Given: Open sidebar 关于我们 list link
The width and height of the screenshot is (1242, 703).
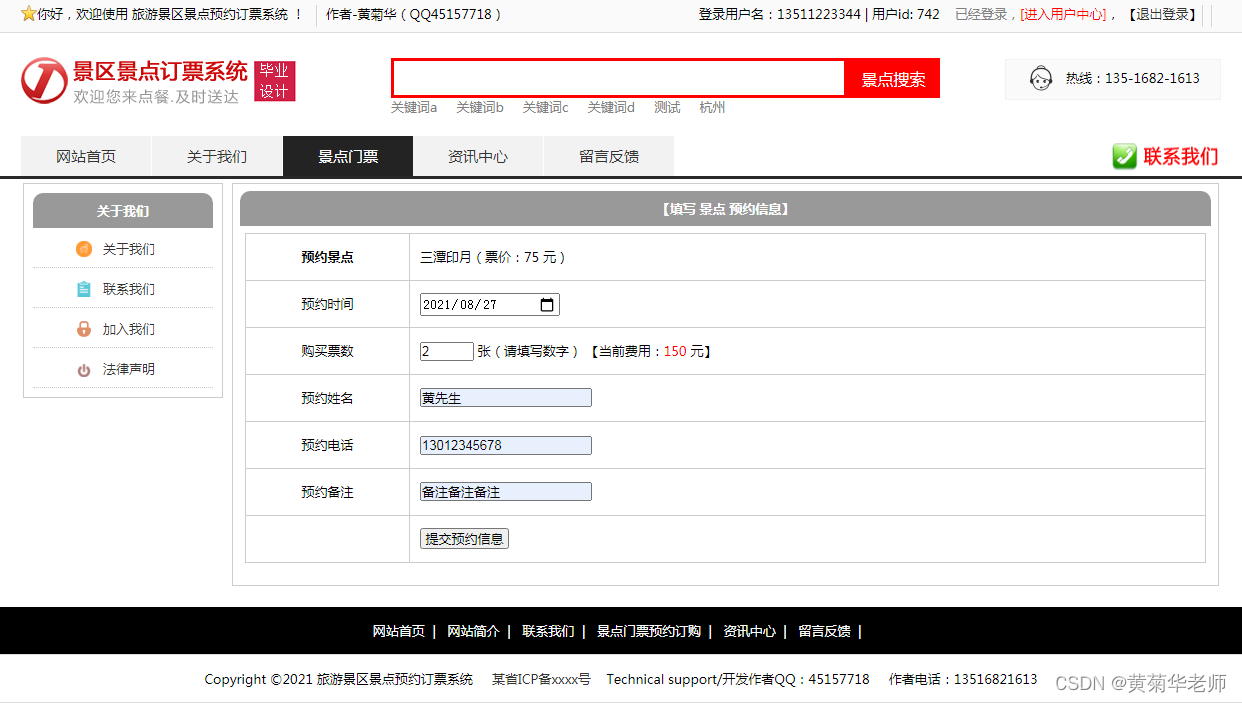Looking at the screenshot, I should point(129,249).
